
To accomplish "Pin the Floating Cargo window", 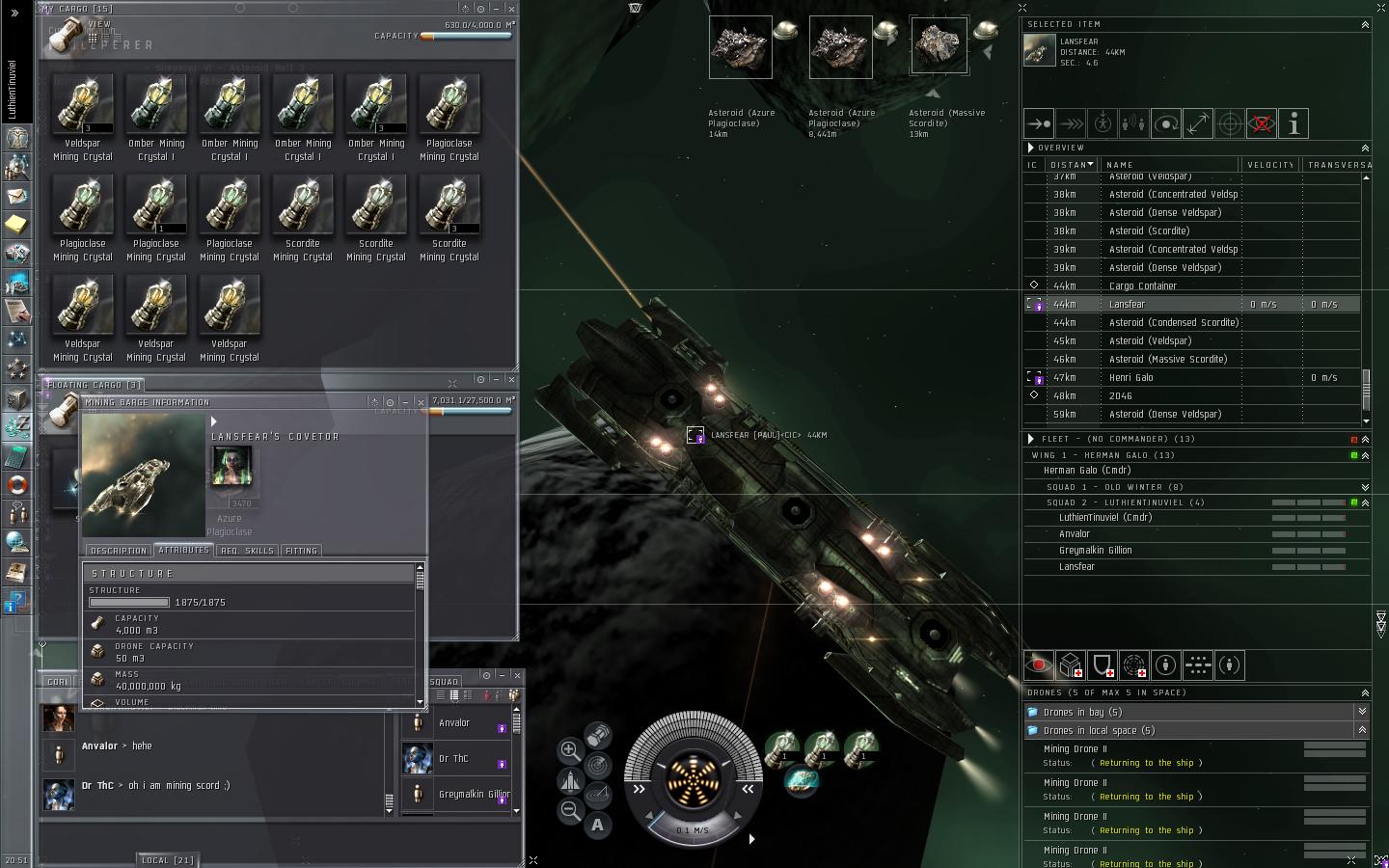I will tap(480, 380).
